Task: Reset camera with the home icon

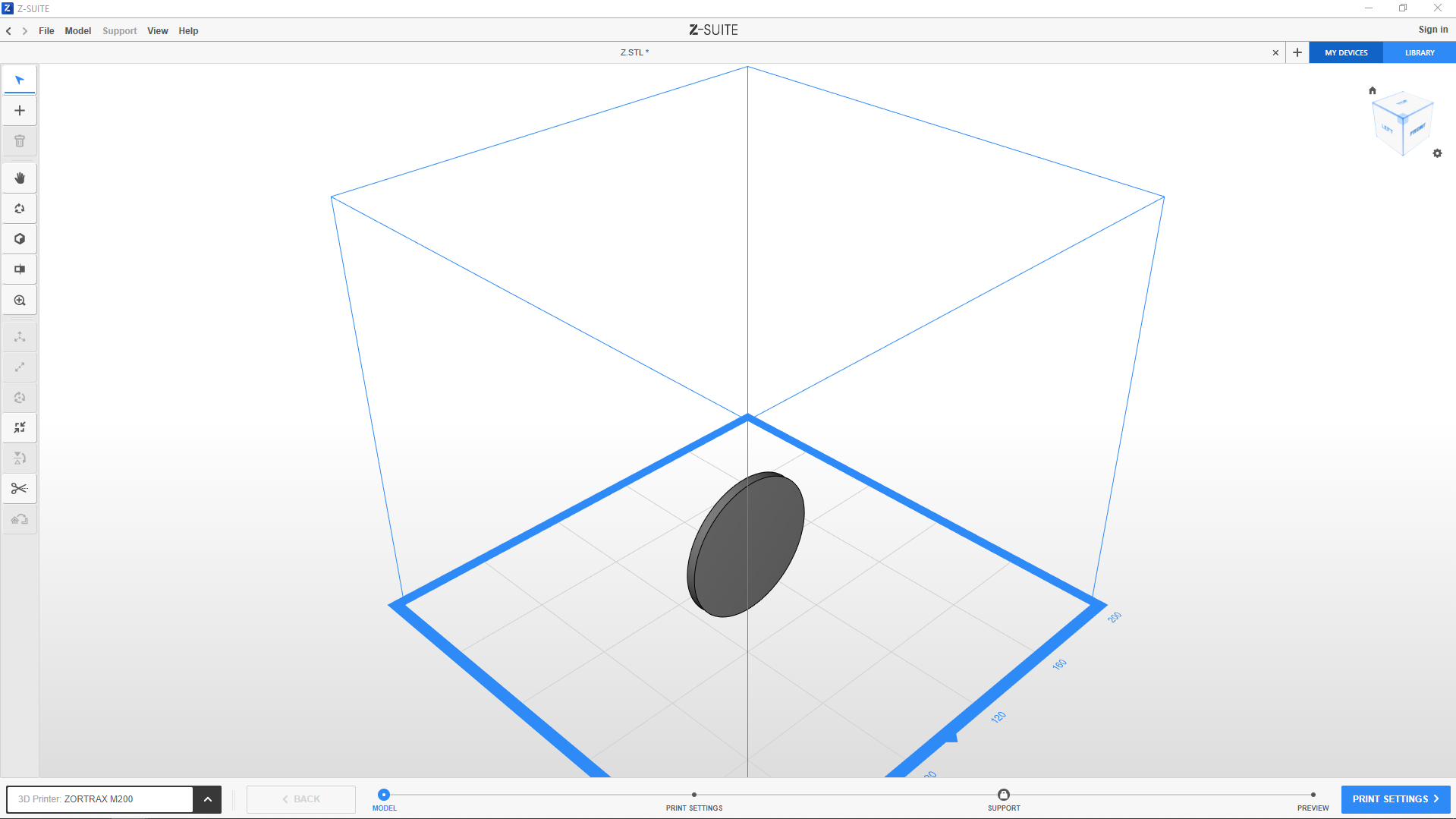Action: (x=1372, y=90)
